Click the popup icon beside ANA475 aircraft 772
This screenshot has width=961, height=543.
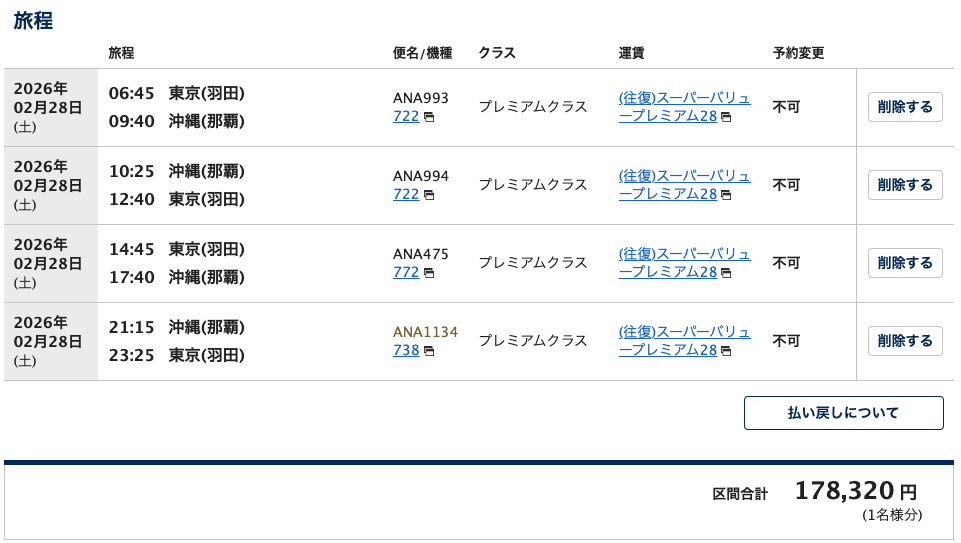tap(429, 274)
